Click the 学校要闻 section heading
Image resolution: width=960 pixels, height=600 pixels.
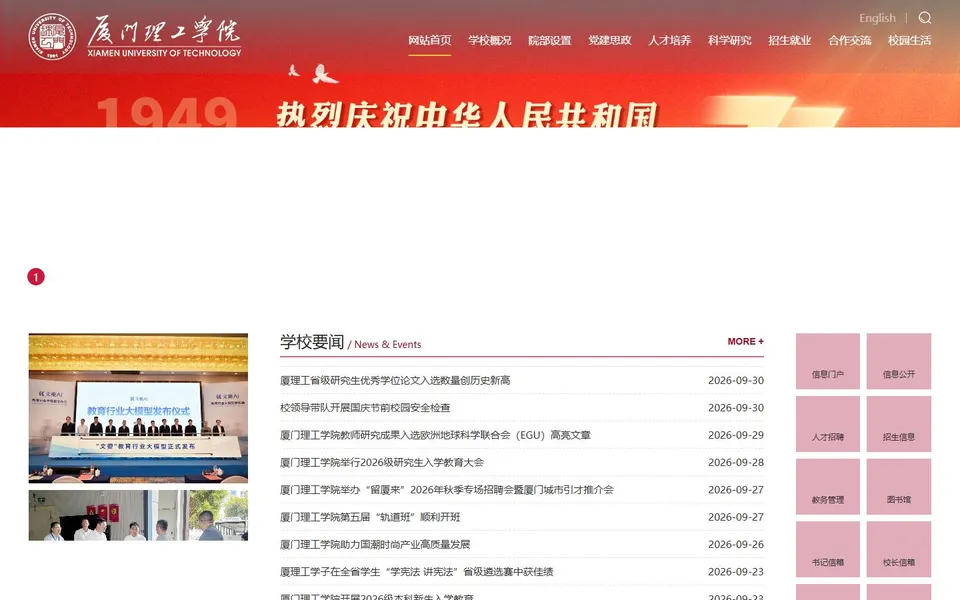point(312,342)
